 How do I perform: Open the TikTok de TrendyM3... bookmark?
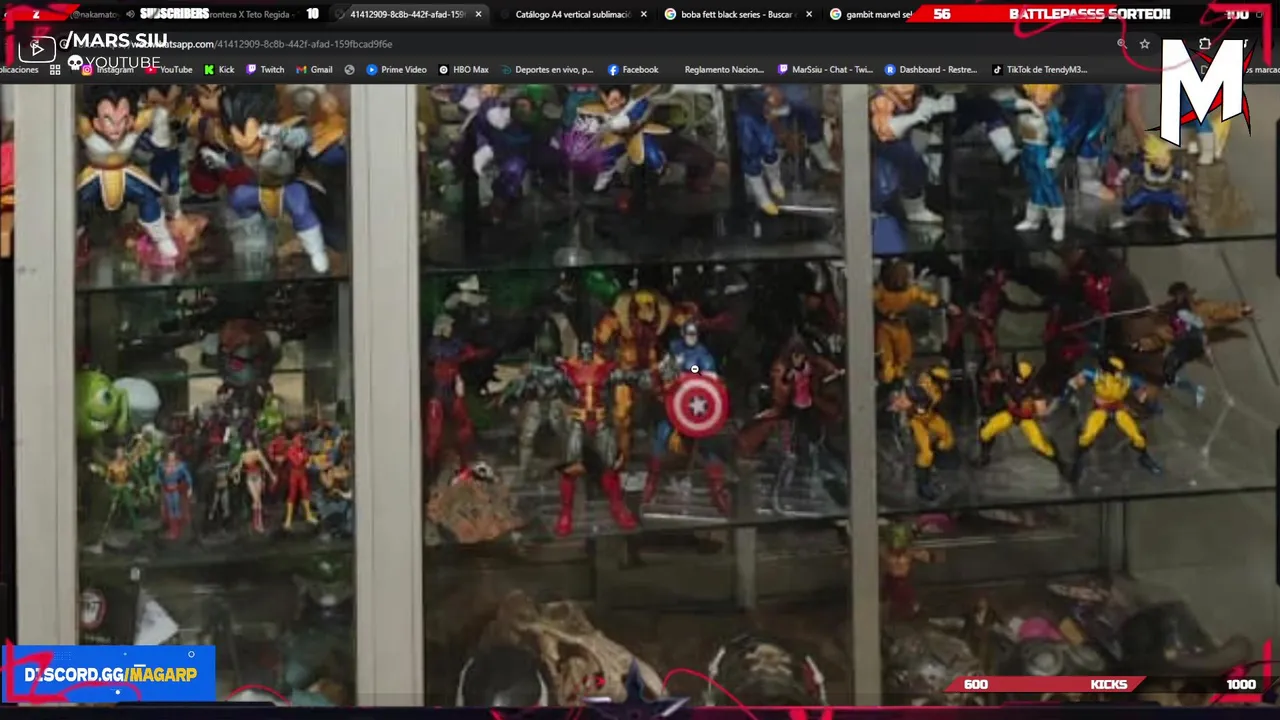click(1039, 70)
